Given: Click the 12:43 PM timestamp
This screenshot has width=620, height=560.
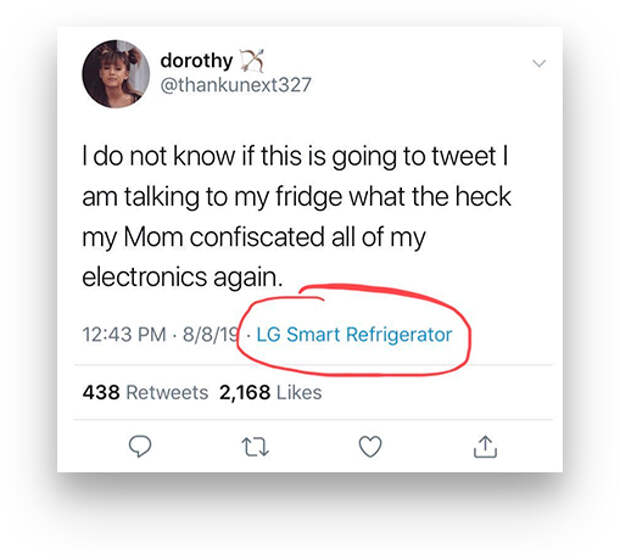Looking at the screenshot, I should pos(124,335).
